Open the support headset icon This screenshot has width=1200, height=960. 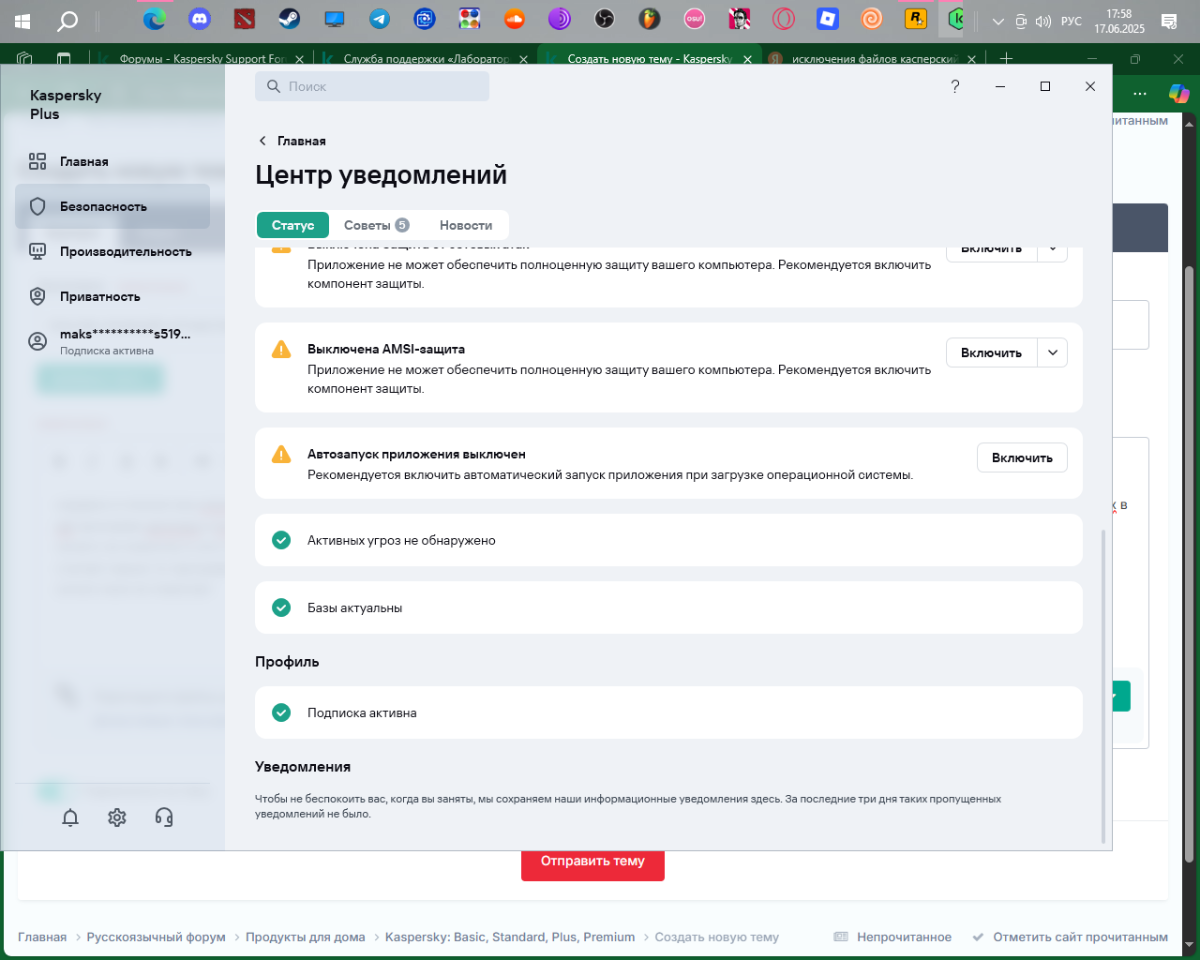pyautogui.click(x=165, y=817)
